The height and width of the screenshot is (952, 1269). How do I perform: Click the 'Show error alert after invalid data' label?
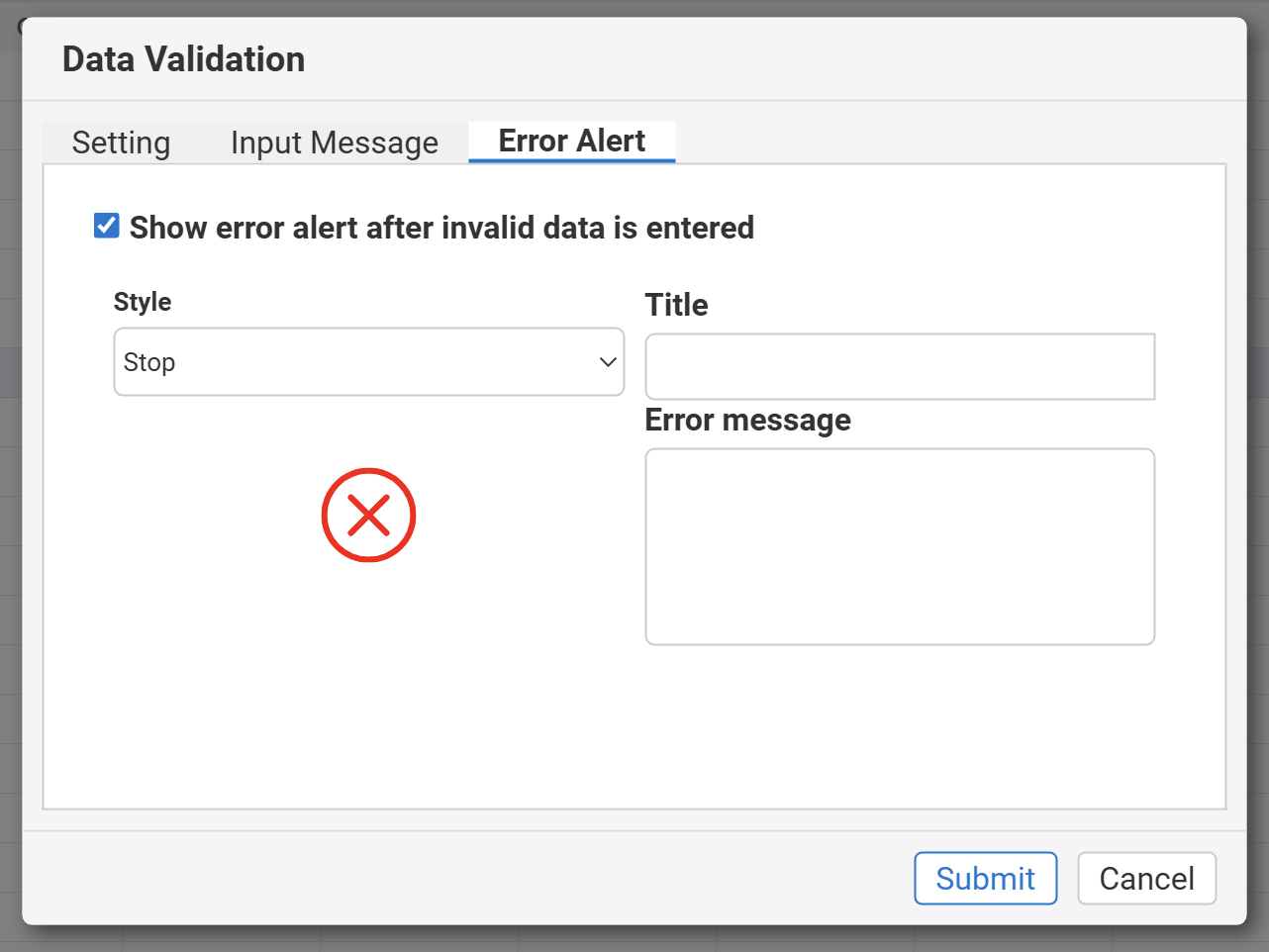tap(441, 228)
